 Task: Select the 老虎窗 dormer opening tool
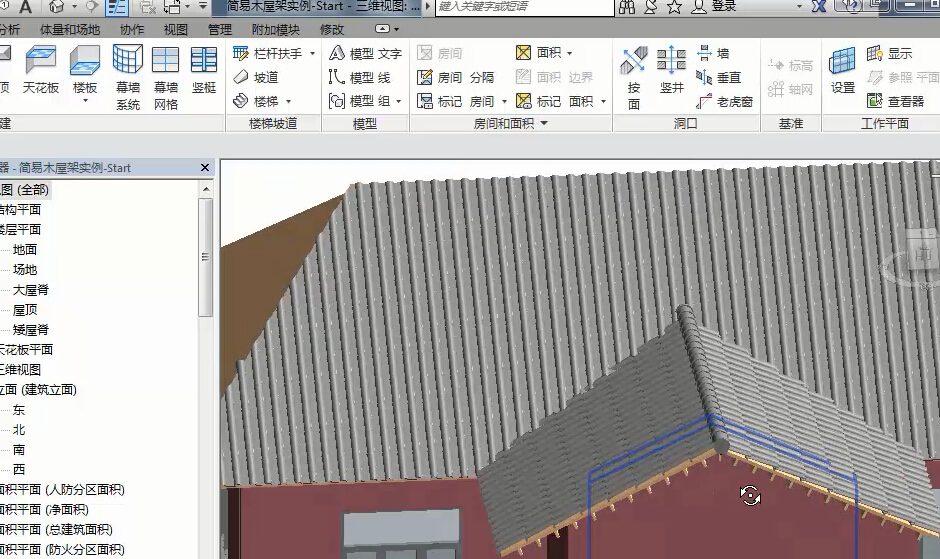coord(726,101)
